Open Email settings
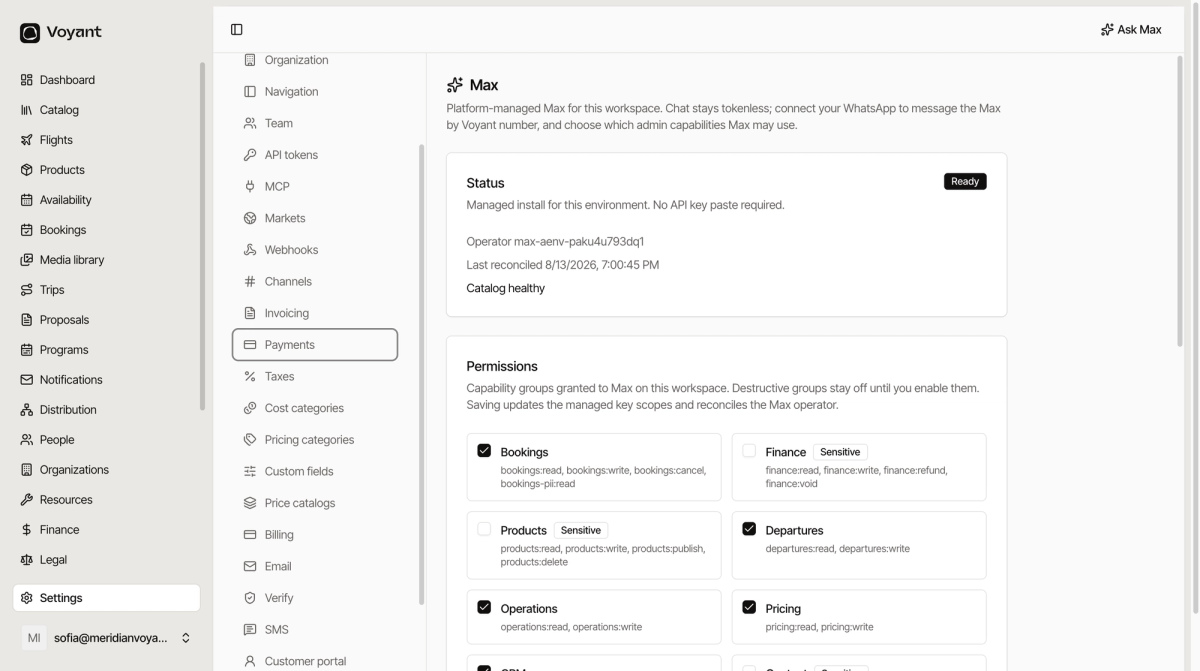 [315, 566]
